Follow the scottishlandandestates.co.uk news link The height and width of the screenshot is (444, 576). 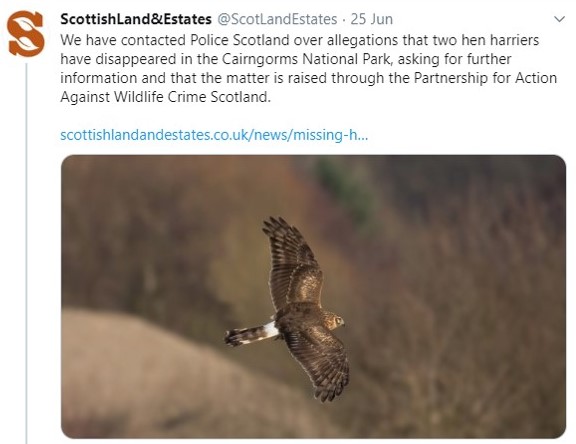tap(214, 135)
